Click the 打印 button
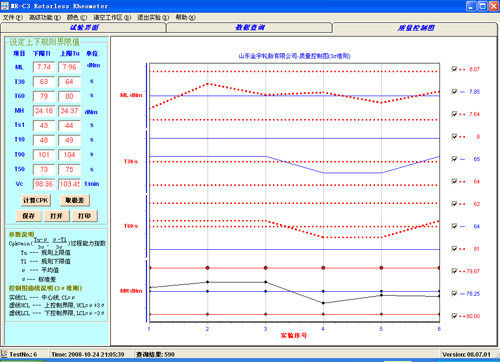Image resolution: width=500 pixels, height=362 pixels. (x=84, y=216)
